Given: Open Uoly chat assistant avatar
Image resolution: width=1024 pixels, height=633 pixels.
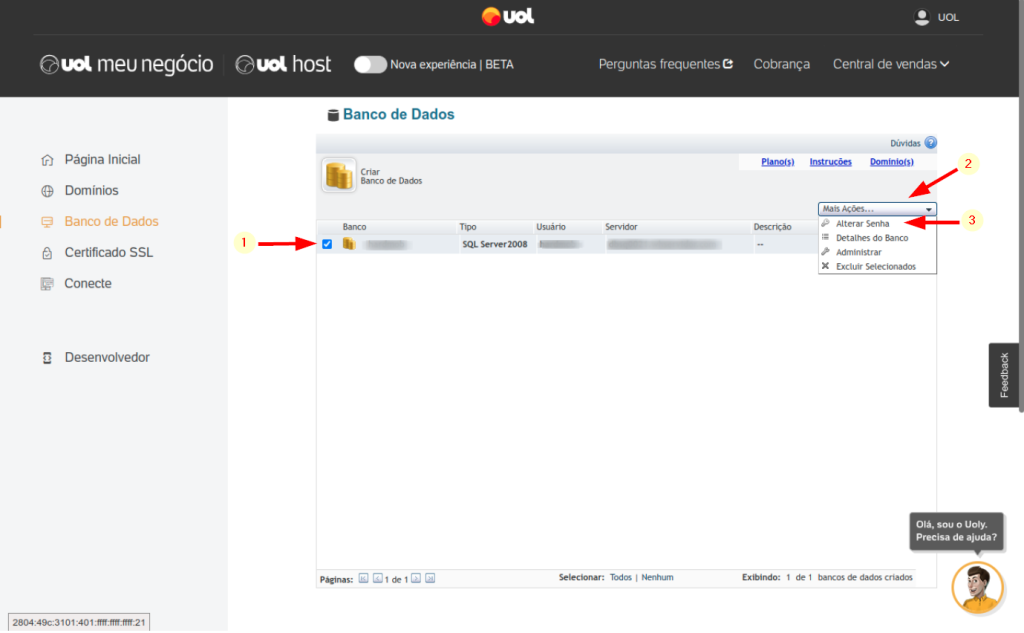Looking at the screenshot, I should click(977, 587).
